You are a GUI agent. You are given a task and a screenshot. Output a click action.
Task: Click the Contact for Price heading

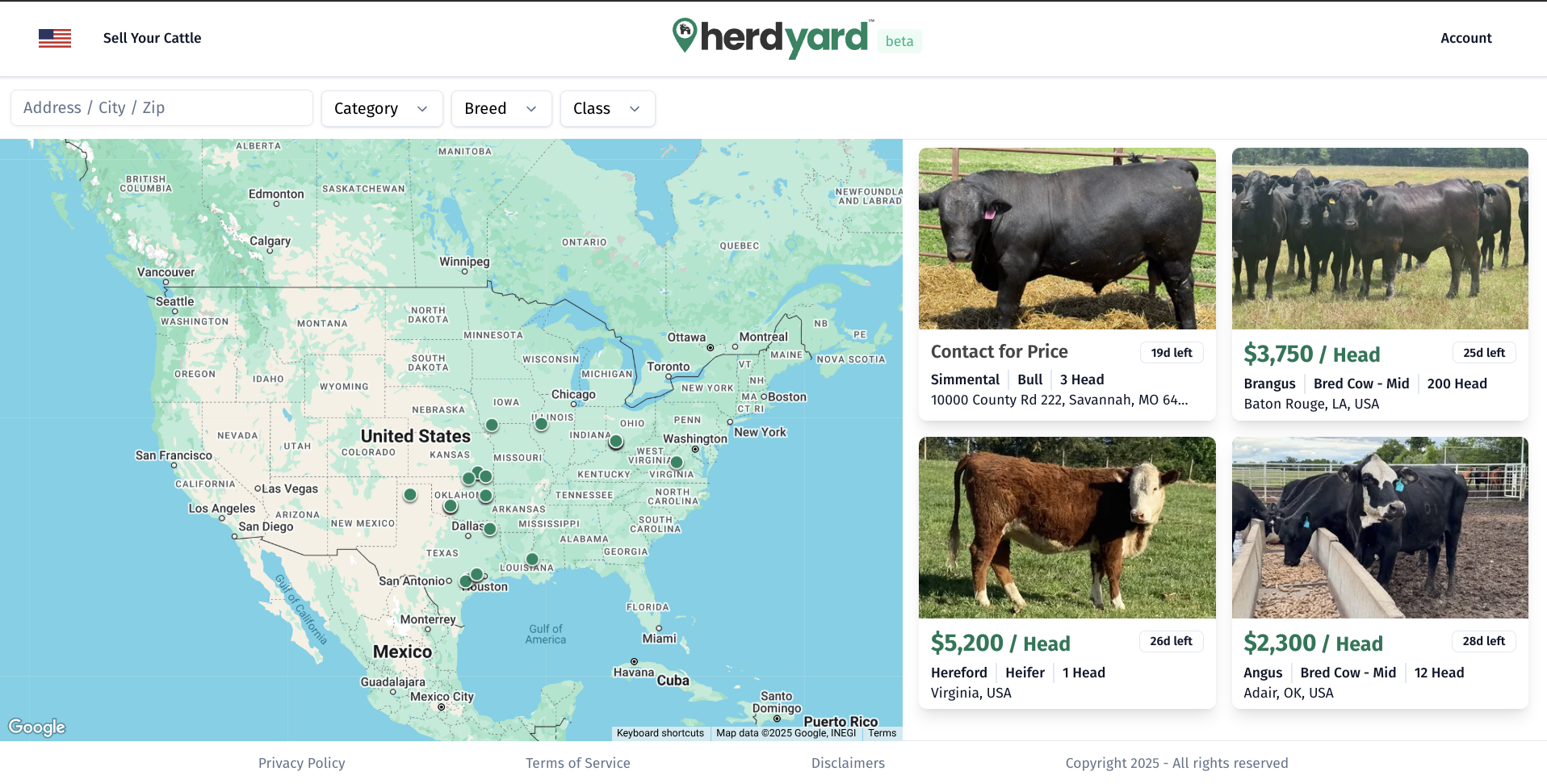pyautogui.click(x=999, y=351)
